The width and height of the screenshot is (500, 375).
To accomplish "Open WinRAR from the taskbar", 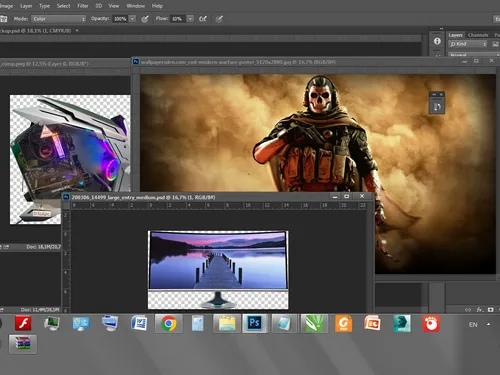I will click(x=23, y=344).
